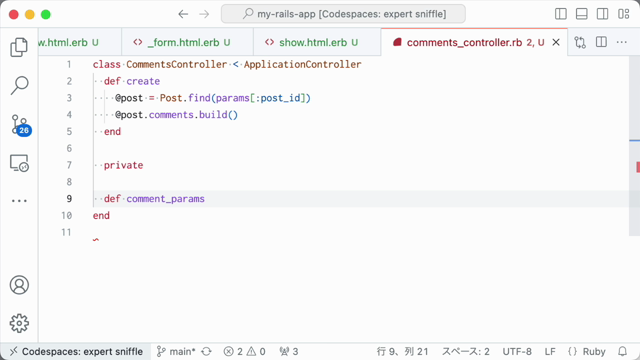Open the Customize Layout menu
640x360 pixels.
click(623, 14)
